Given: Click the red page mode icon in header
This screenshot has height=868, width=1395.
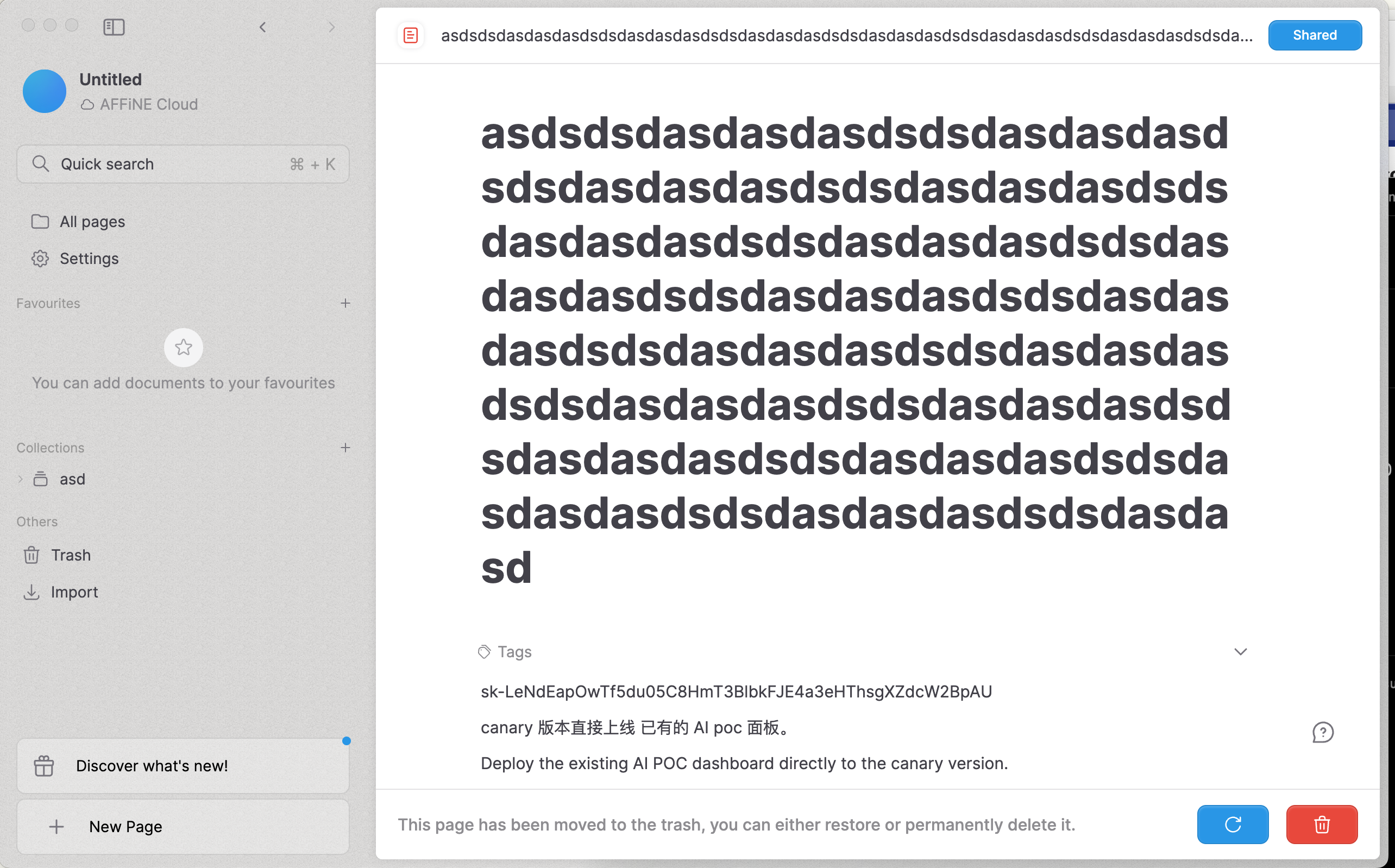Looking at the screenshot, I should (411, 36).
